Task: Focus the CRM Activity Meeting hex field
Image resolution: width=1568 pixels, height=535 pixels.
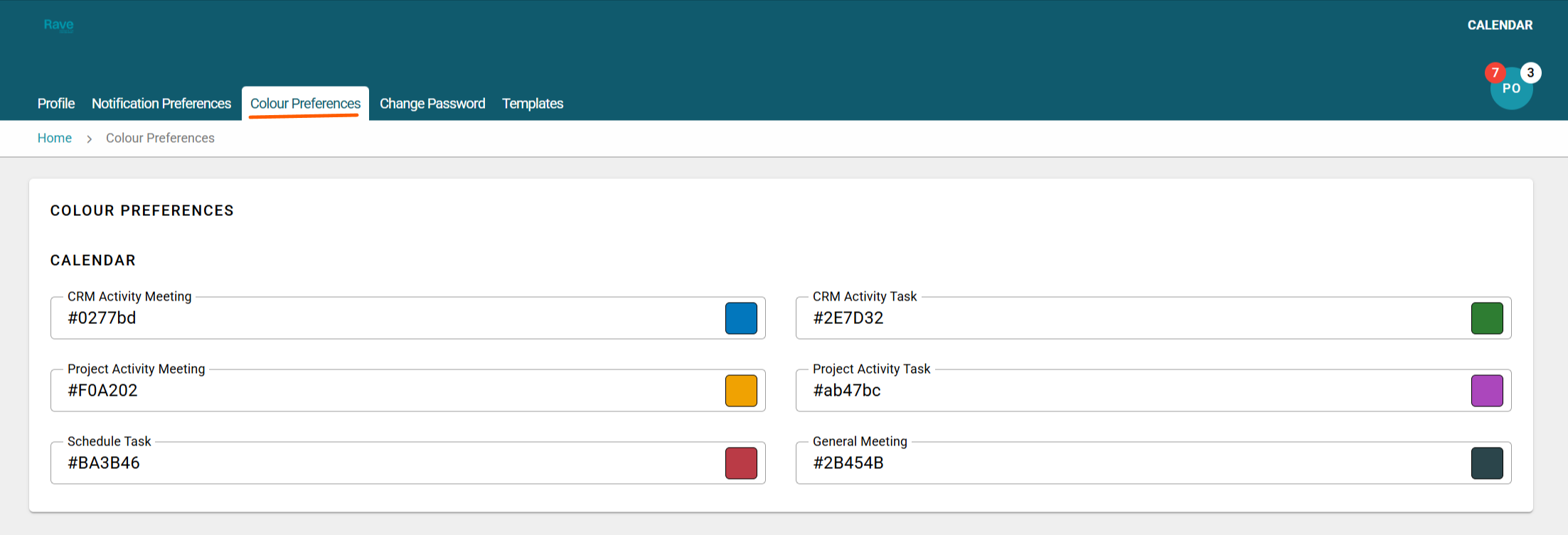Action: 384,318
